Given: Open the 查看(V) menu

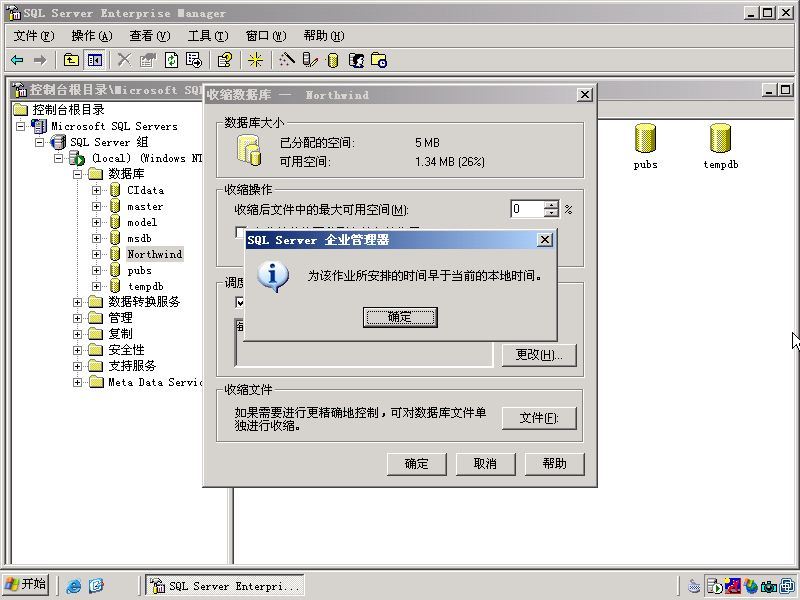Looking at the screenshot, I should tap(149, 36).
